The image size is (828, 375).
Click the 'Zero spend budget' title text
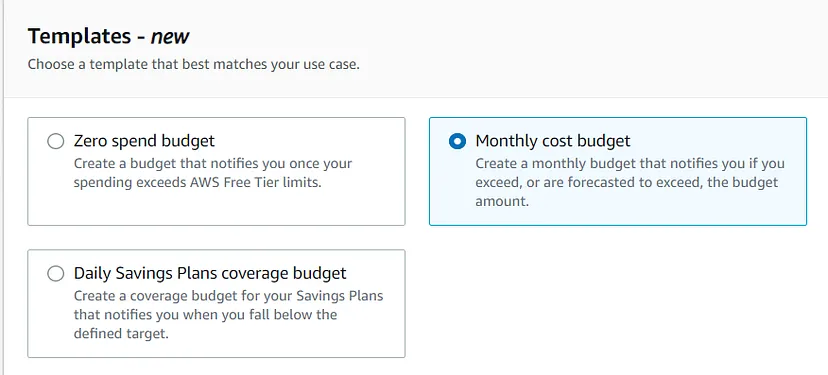click(144, 141)
